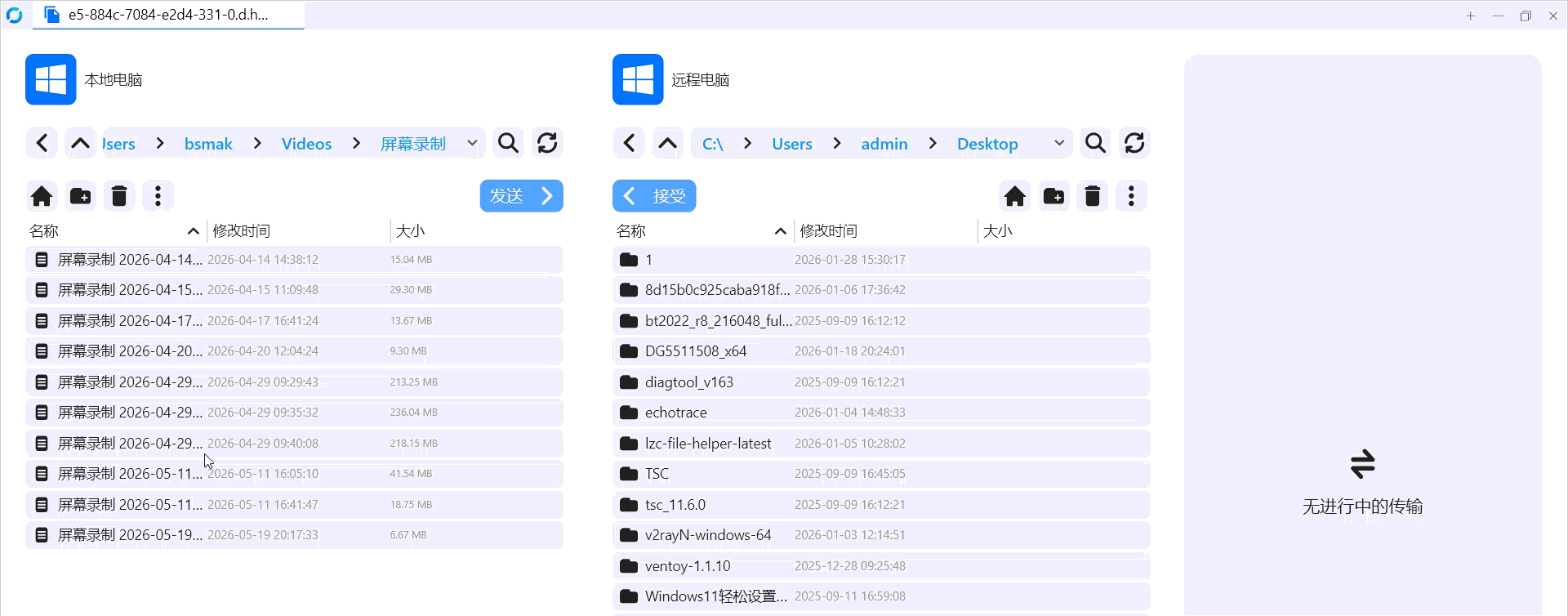
Task: Select the tsc_11.6.0 remote folder
Action: pyautogui.click(x=881, y=505)
